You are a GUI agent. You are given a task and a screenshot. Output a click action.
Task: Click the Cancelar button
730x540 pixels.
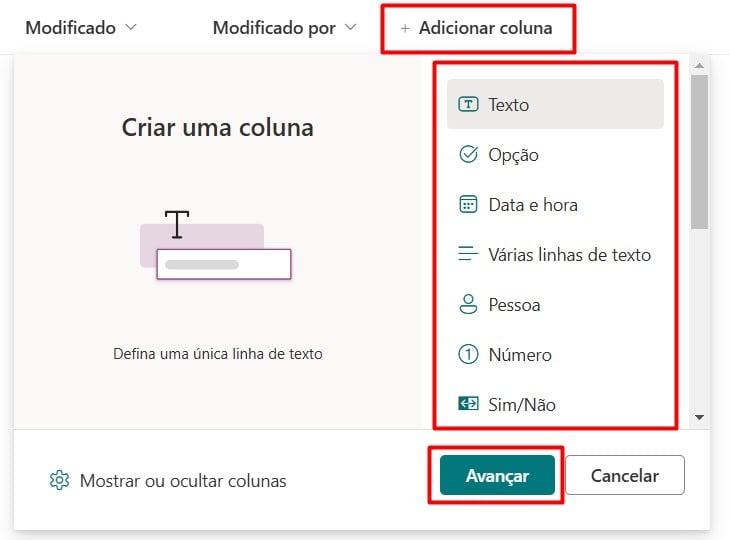pyautogui.click(x=625, y=475)
